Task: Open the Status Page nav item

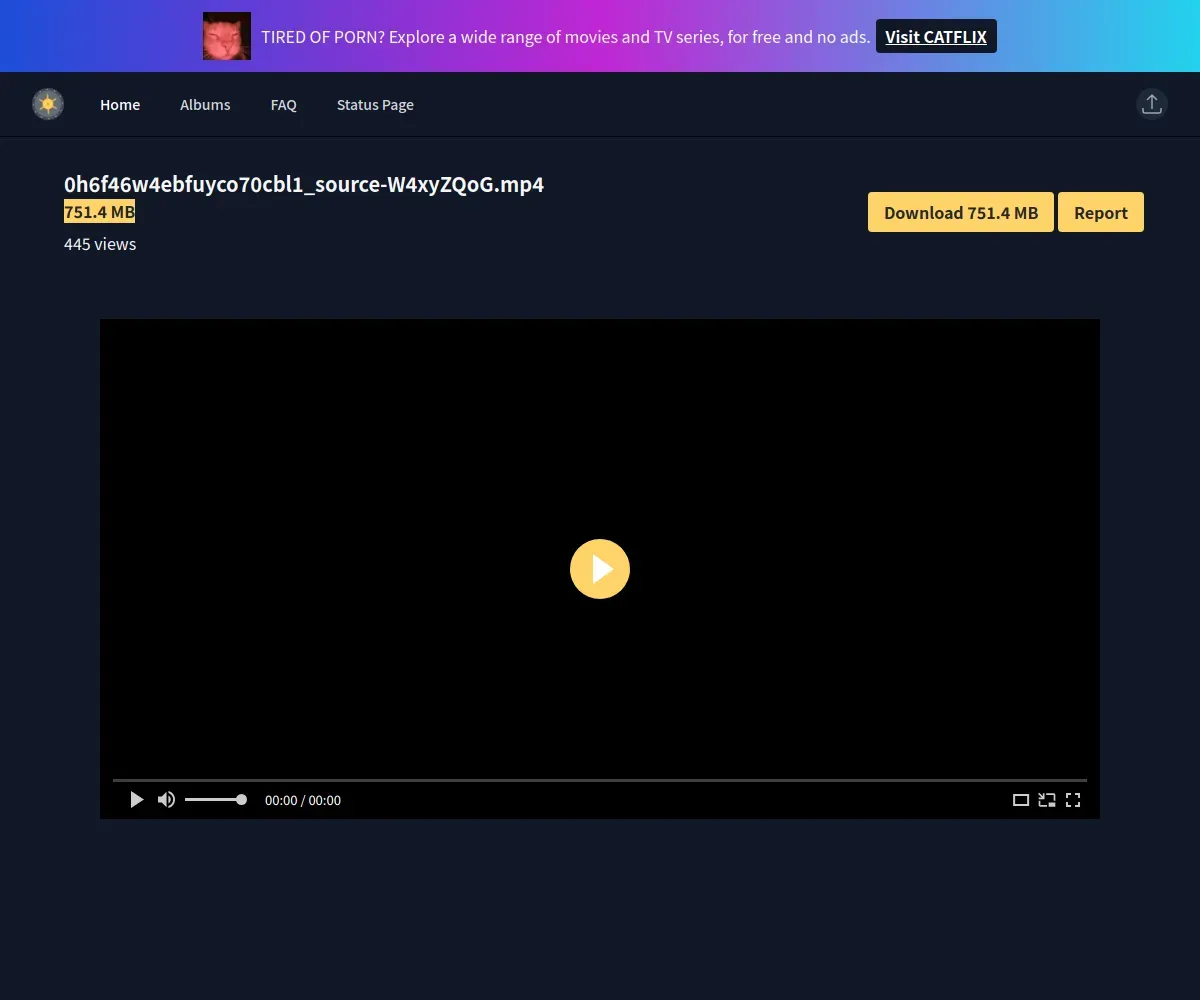Action: point(375,104)
